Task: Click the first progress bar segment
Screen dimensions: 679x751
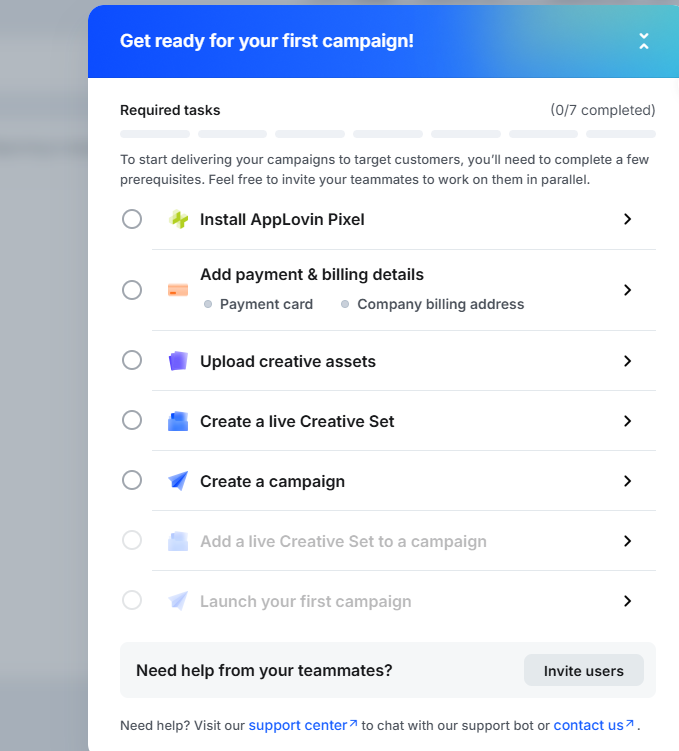Action: pos(155,134)
